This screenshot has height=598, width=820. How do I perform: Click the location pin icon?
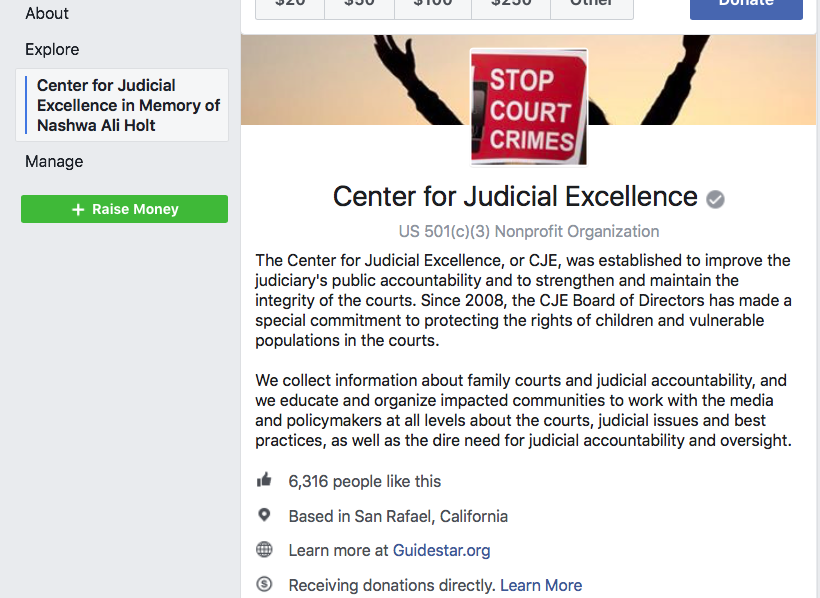coord(264,516)
